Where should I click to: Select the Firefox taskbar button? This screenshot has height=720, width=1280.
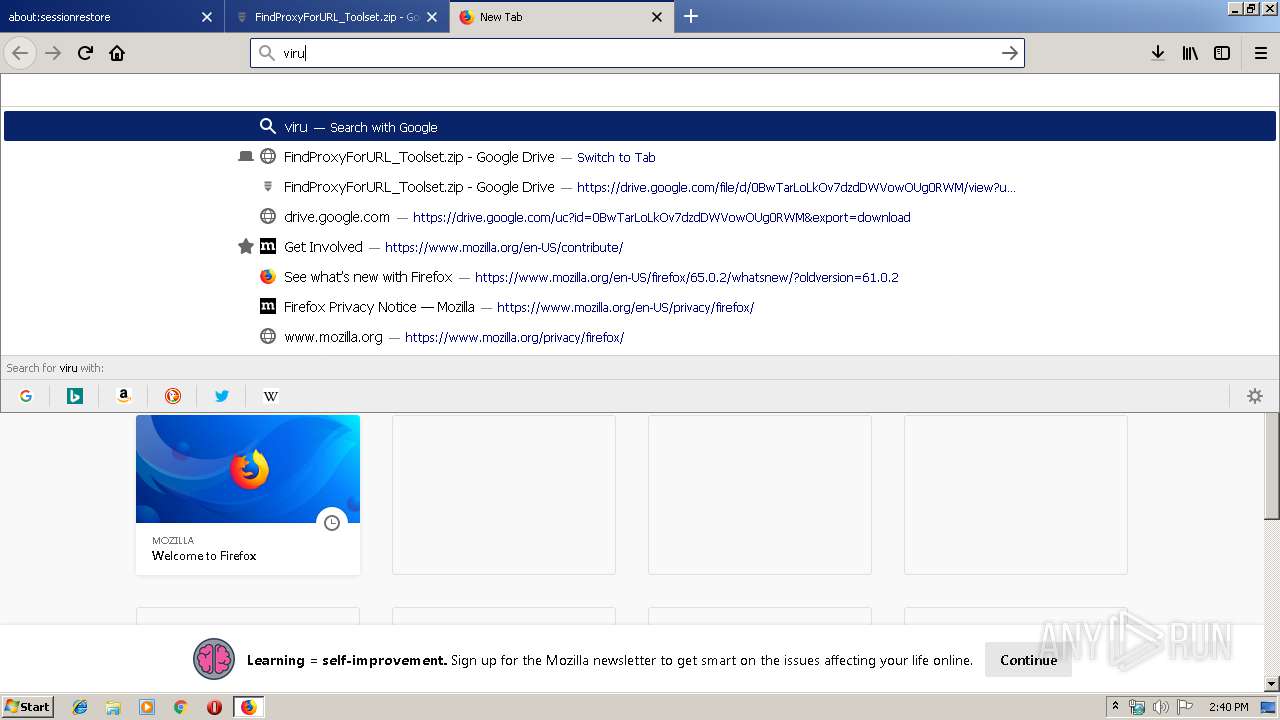tap(248, 707)
